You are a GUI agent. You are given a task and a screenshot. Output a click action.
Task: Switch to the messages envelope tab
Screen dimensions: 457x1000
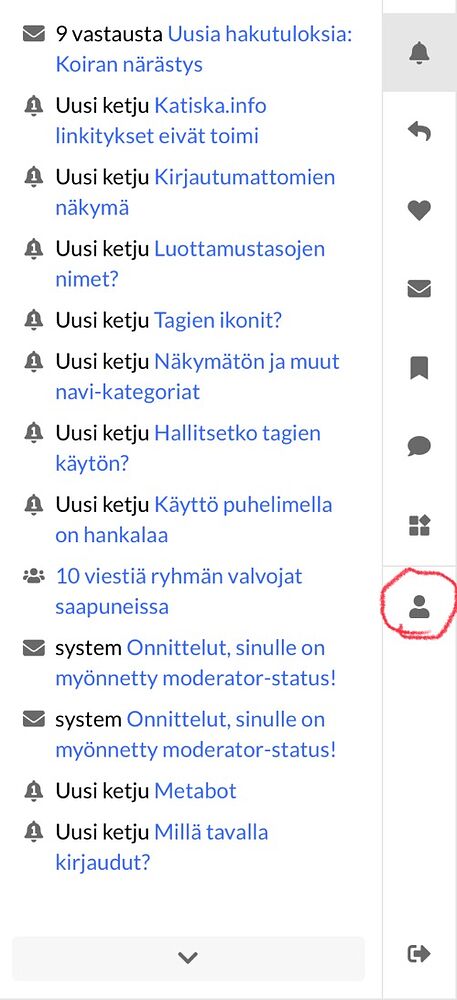[x=419, y=289]
